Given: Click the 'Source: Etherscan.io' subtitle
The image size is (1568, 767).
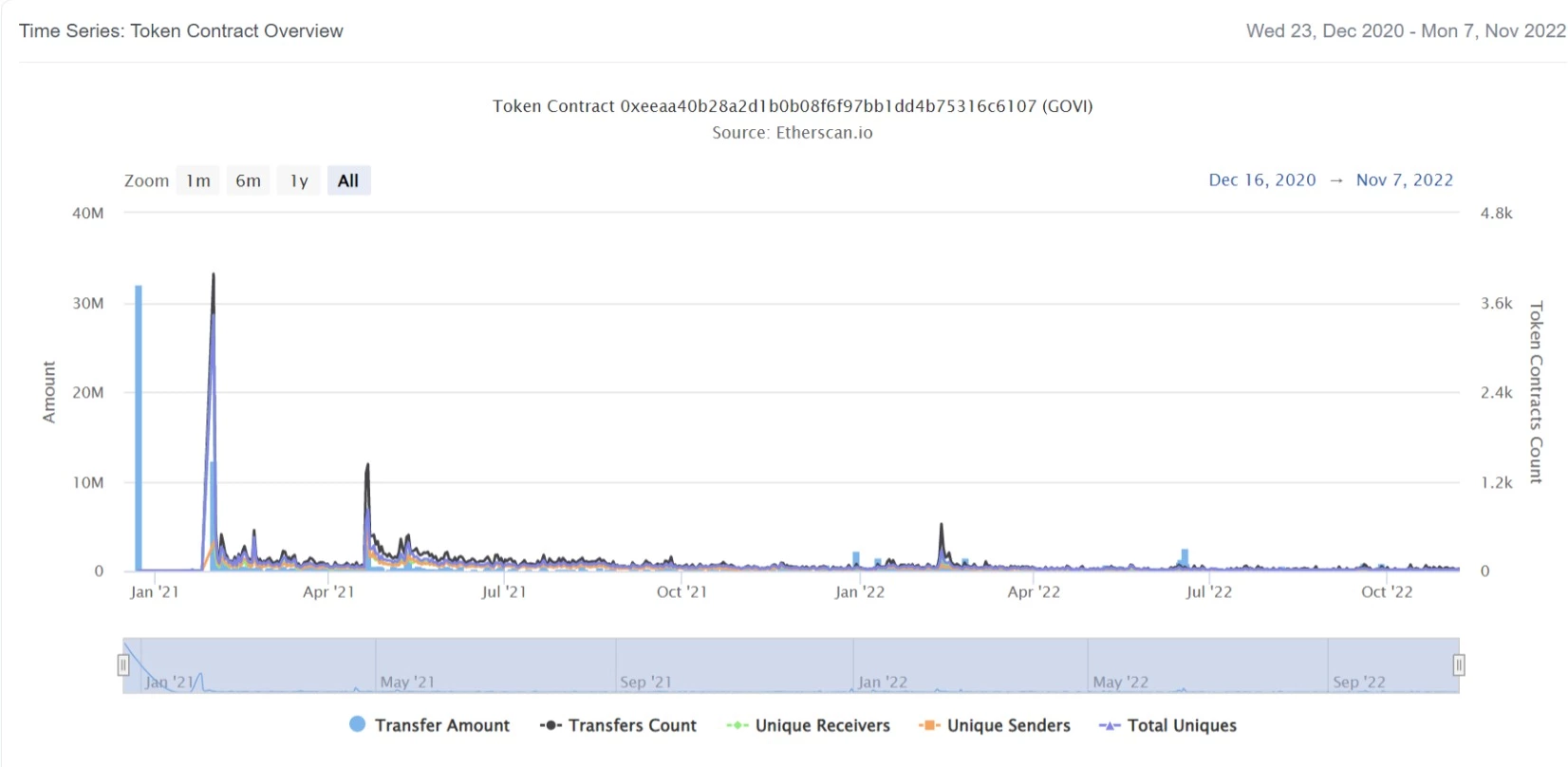Looking at the screenshot, I should tap(793, 133).
